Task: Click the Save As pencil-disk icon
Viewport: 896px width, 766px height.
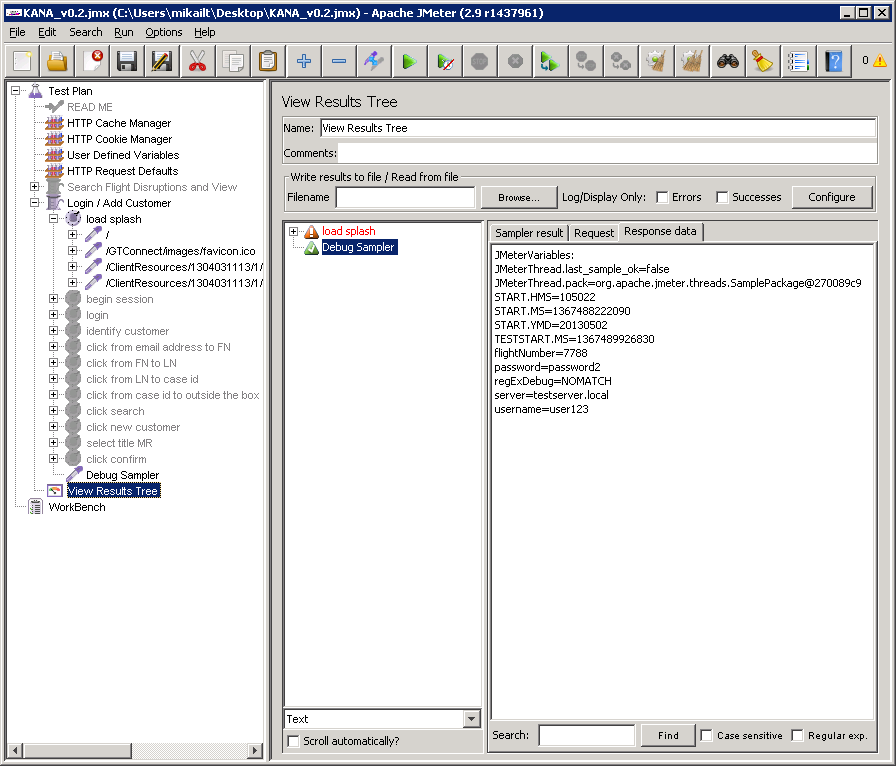Action: tap(162, 61)
